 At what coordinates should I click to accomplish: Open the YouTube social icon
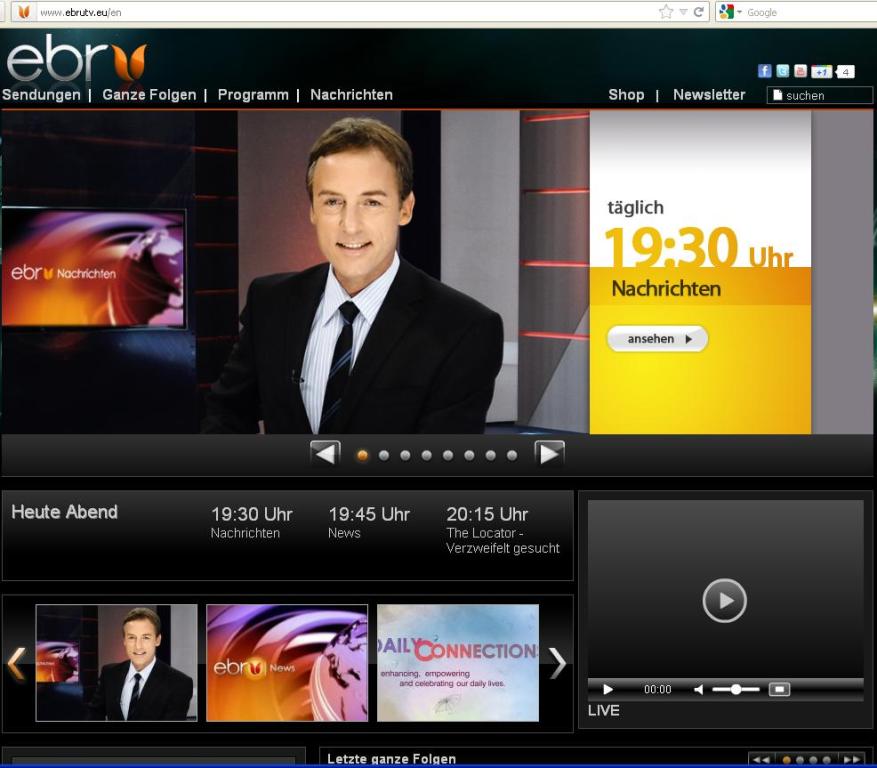click(800, 71)
